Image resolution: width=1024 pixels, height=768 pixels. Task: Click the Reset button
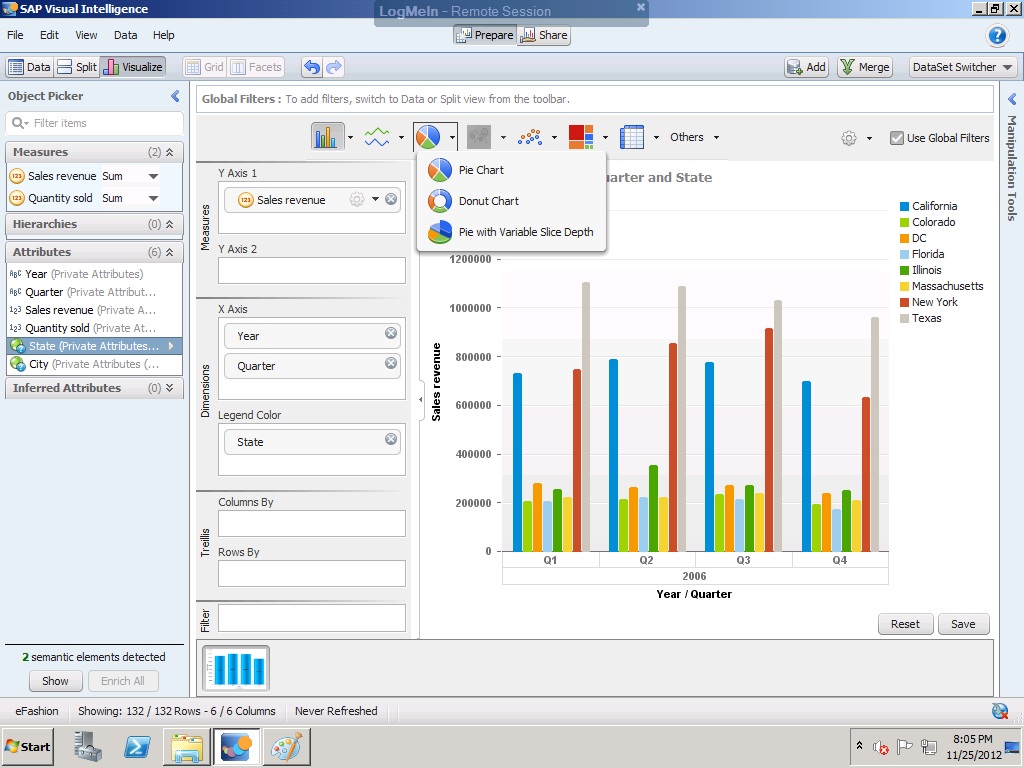point(905,624)
